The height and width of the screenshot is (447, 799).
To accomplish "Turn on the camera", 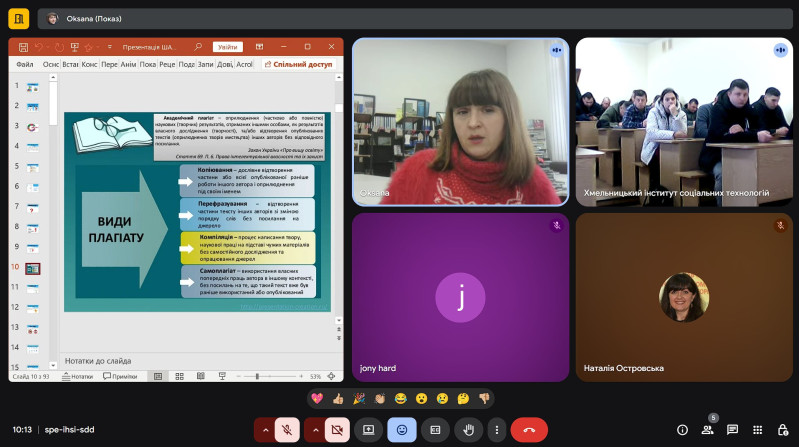I will pyautogui.click(x=337, y=429).
